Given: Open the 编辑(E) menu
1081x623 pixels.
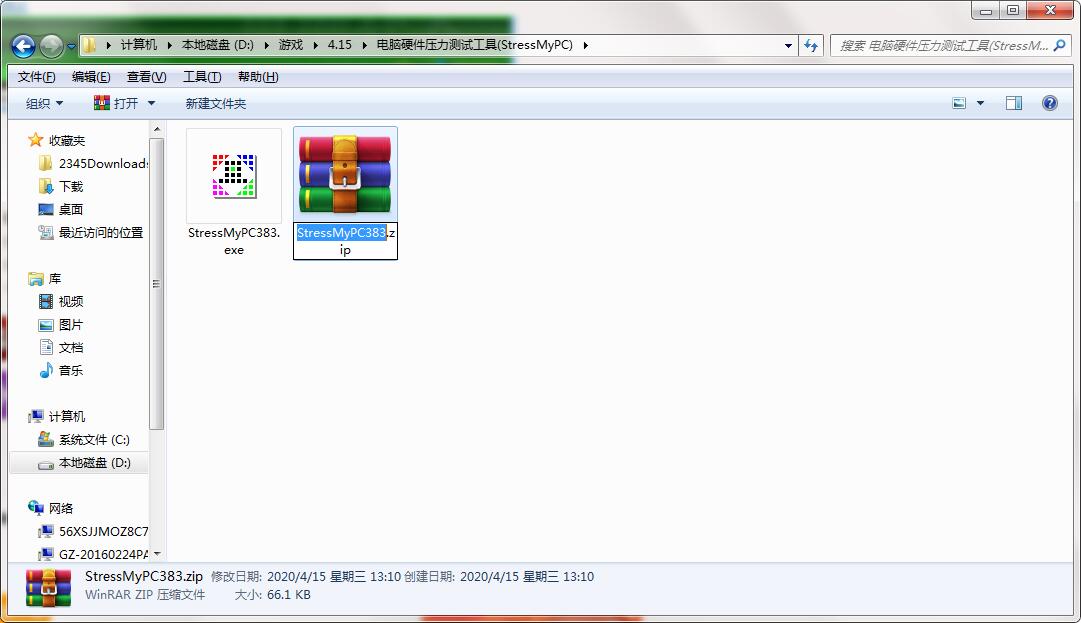Looking at the screenshot, I should tap(91, 76).
